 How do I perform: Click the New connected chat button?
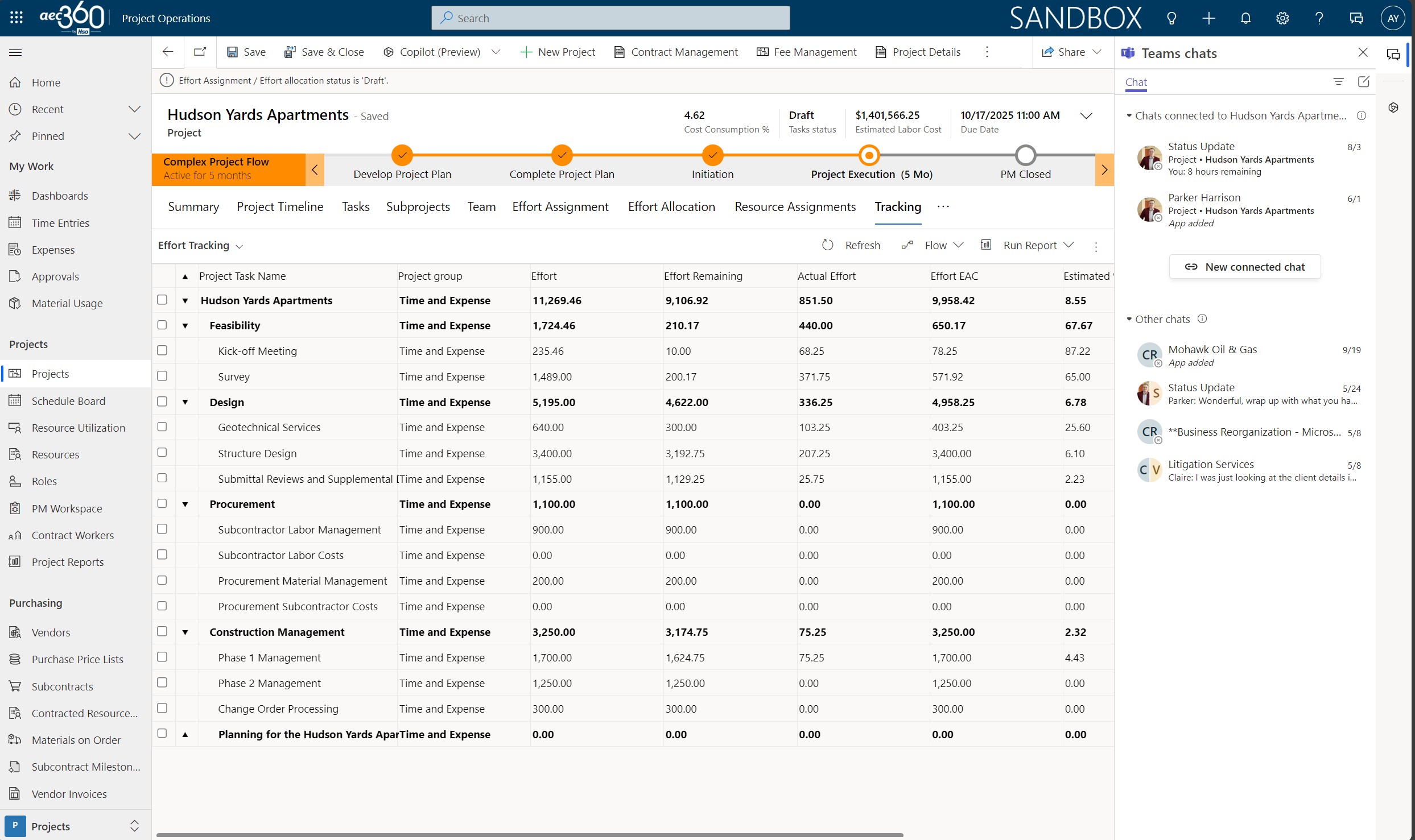coord(1244,267)
